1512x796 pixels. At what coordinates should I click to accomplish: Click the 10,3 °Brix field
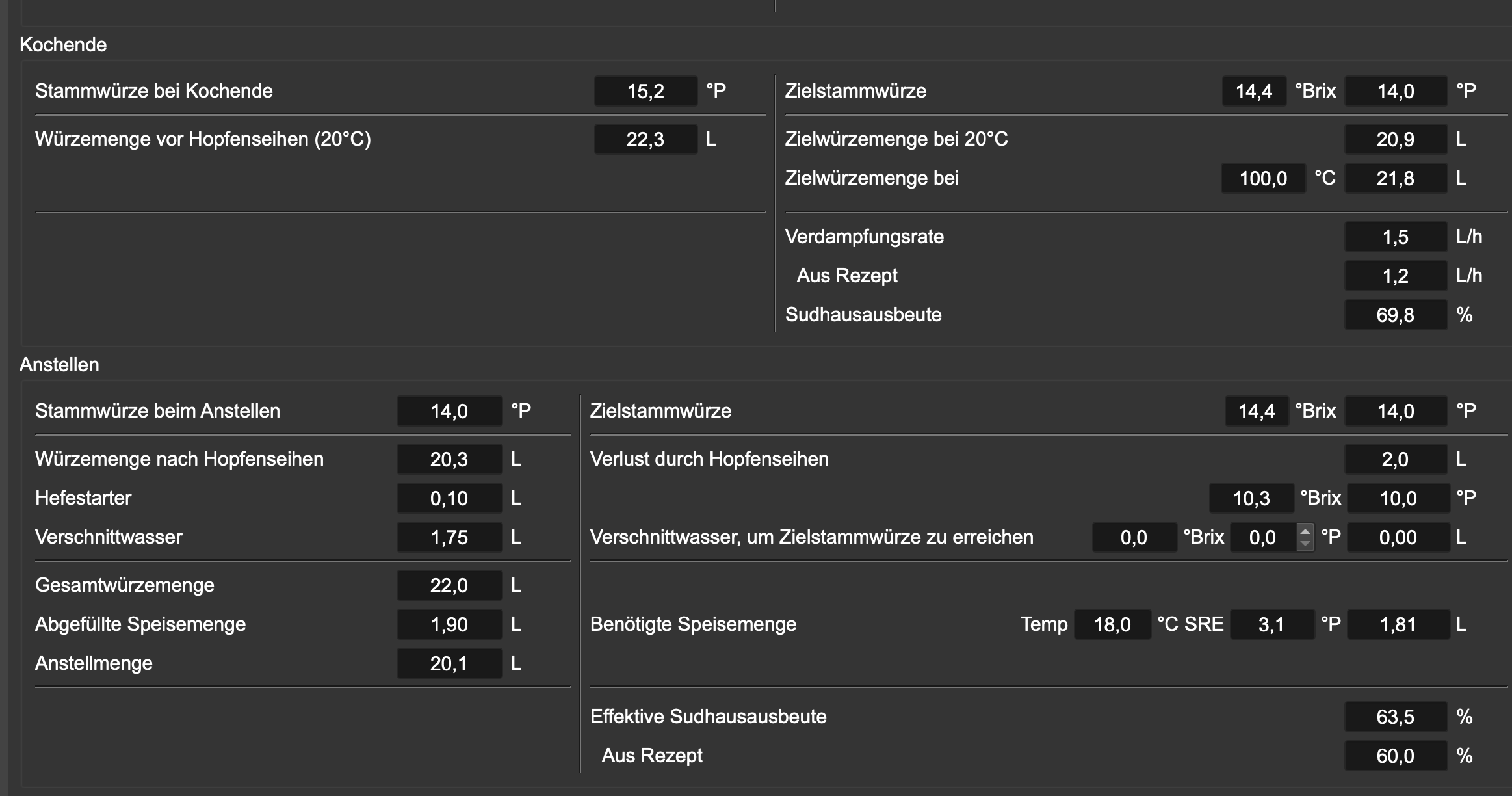click(1251, 498)
